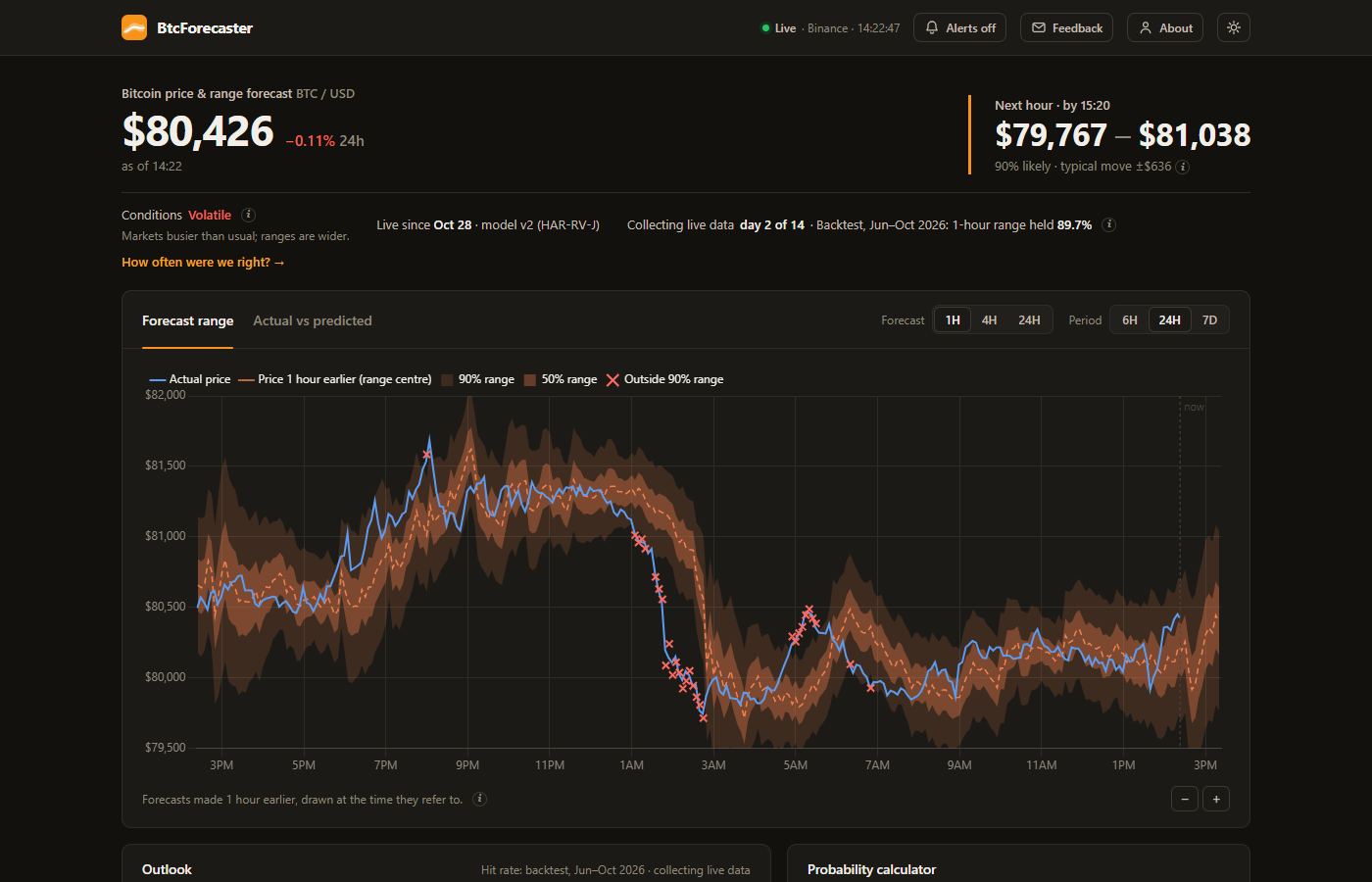Viewport: 1372px width, 882px height.
Task: Click info icon beside chart footnote text
Action: coord(480,799)
